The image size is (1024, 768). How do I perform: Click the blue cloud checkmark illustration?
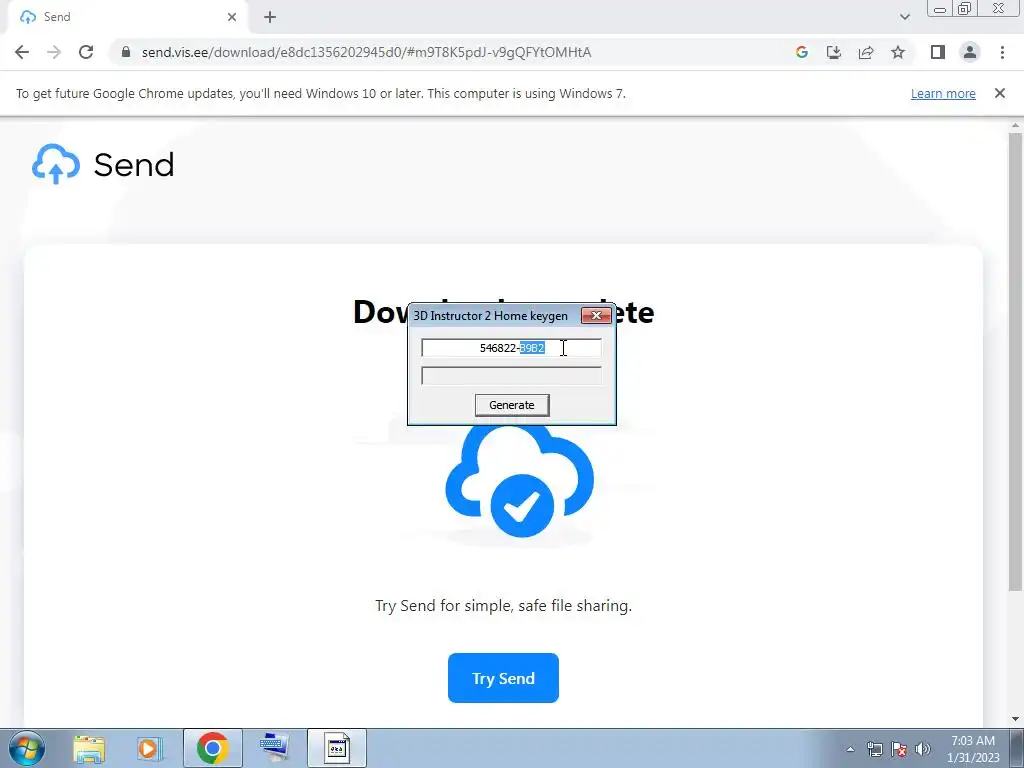tap(520, 482)
